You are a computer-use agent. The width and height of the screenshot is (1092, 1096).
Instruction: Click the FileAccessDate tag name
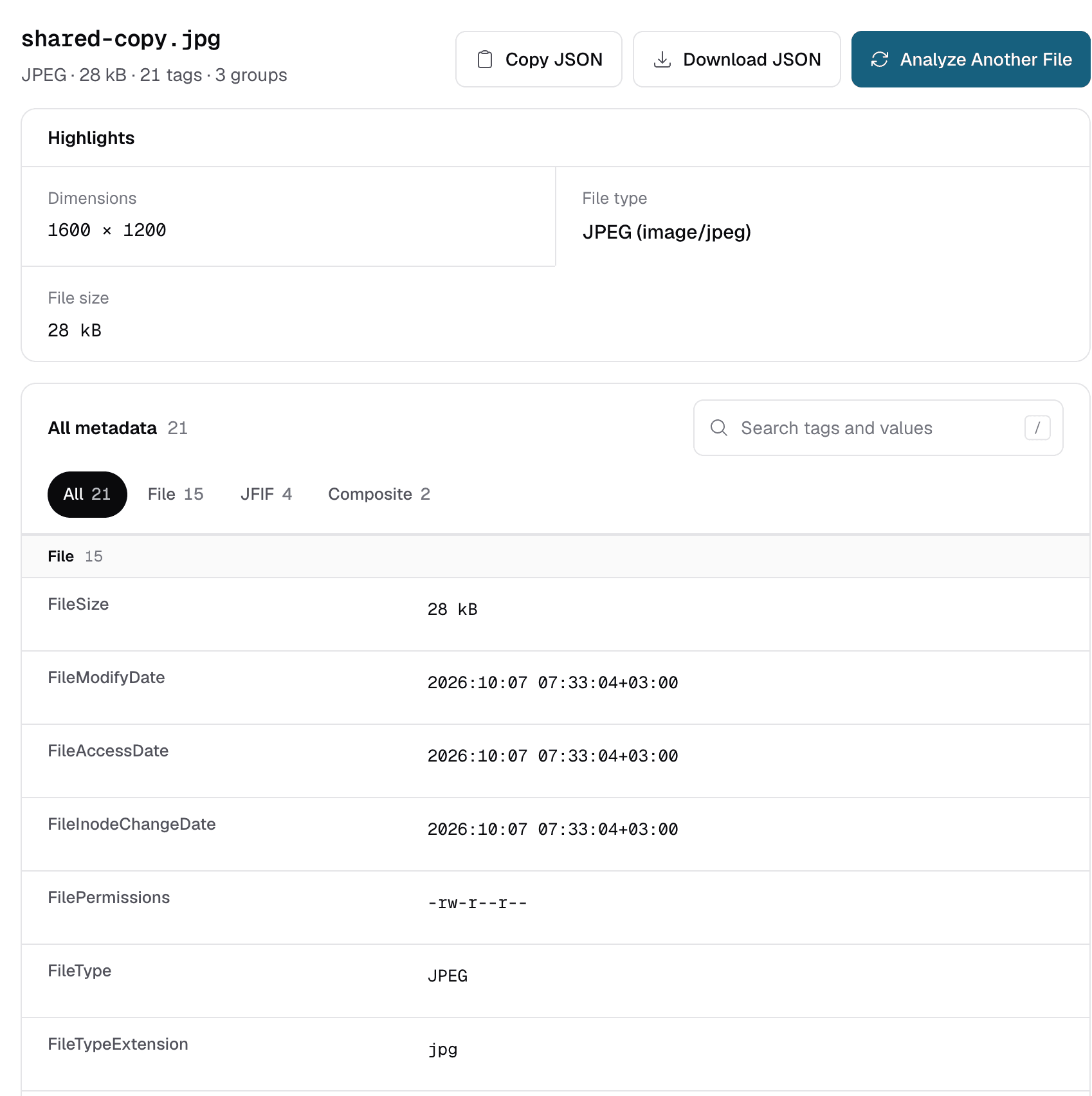[108, 751]
